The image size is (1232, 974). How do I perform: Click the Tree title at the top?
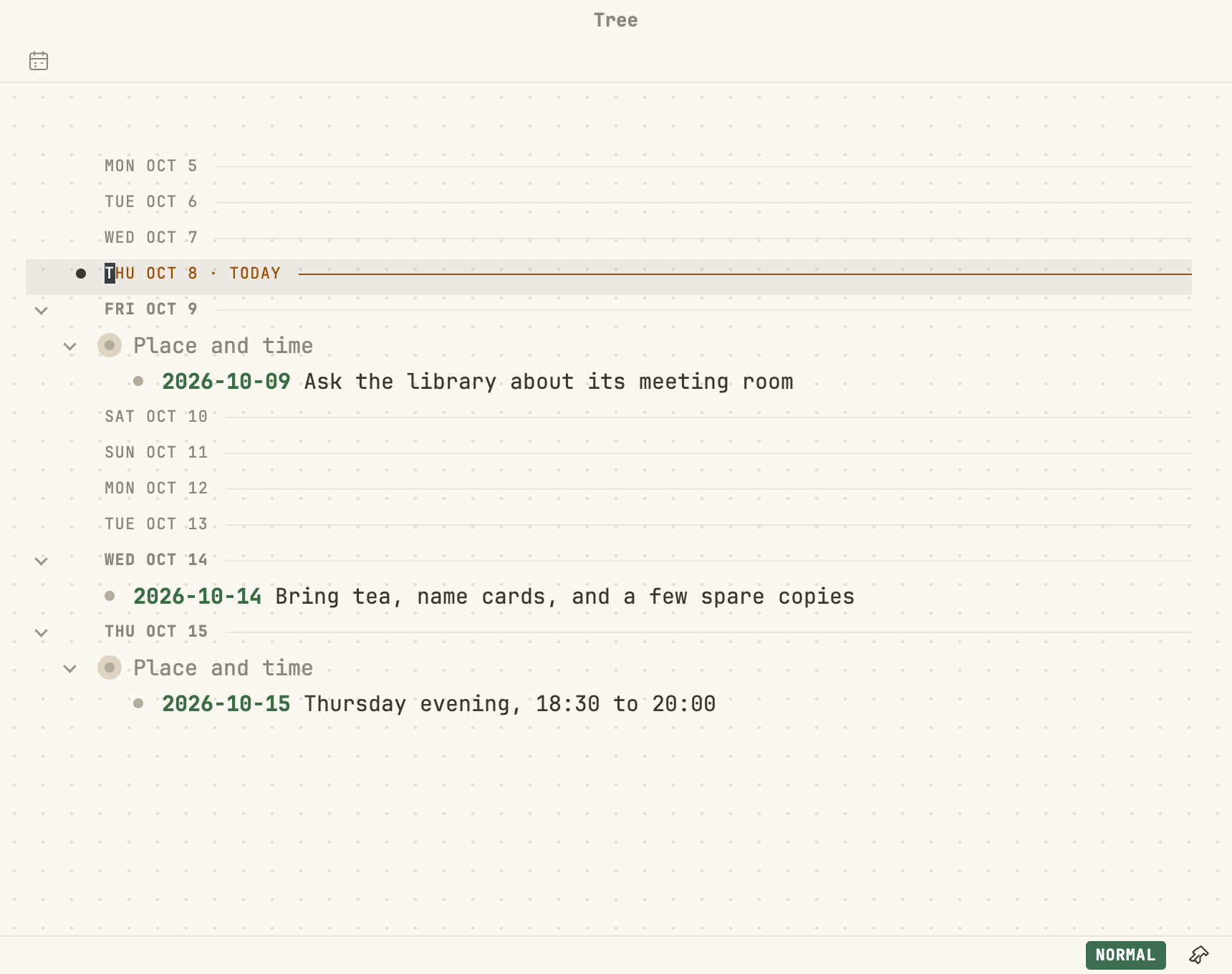[616, 20]
